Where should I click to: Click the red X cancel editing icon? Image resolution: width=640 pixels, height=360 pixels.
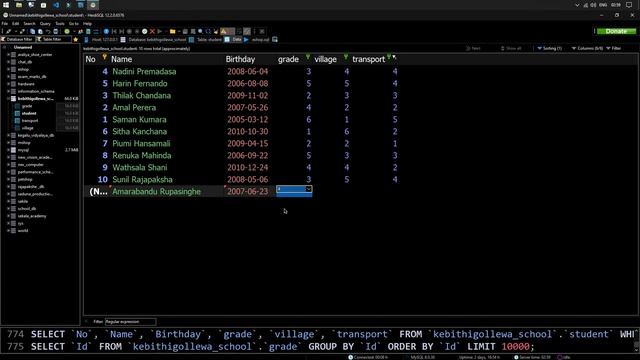152,31
